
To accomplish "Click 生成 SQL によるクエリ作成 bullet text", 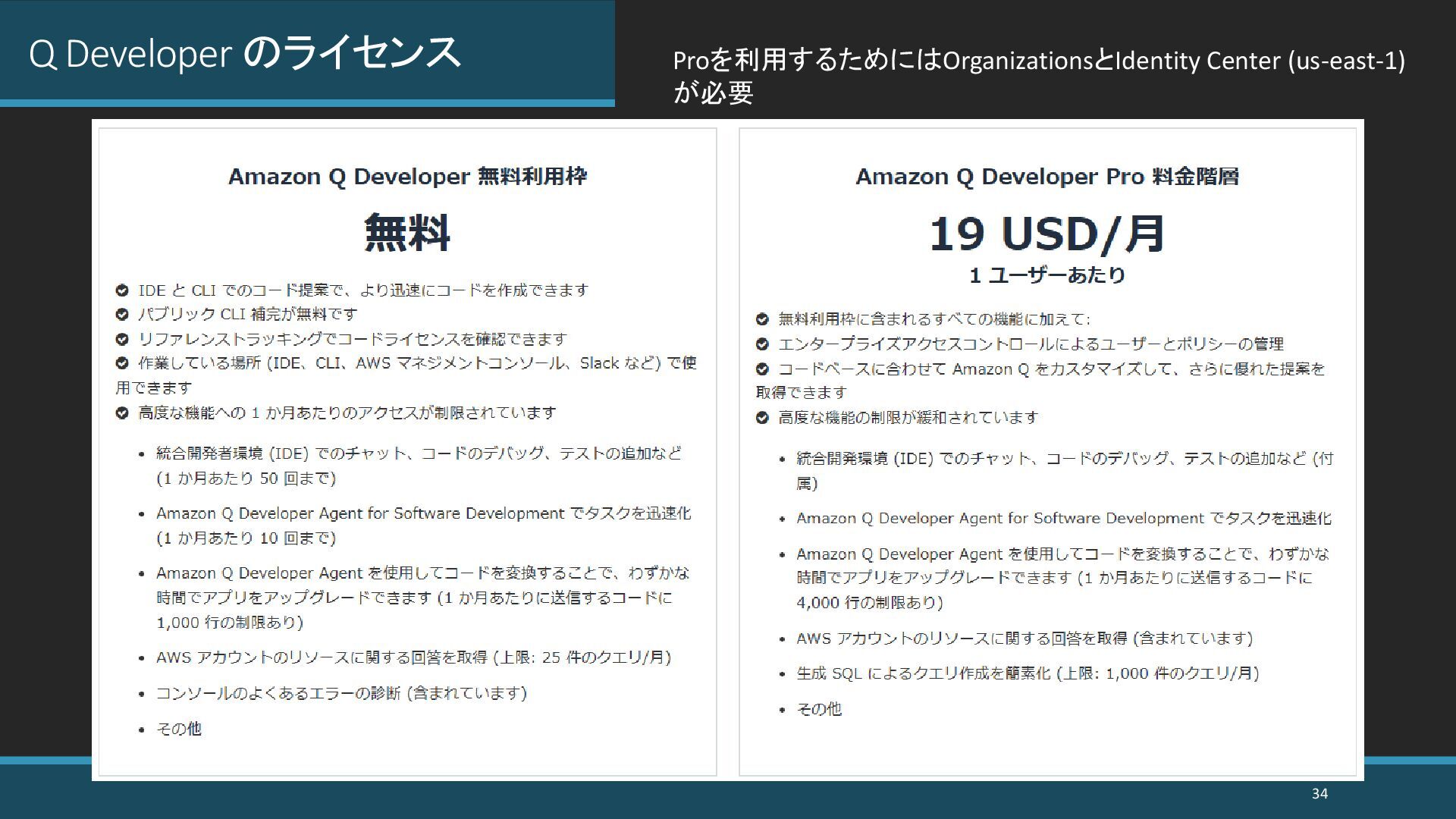I will 1027,673.
